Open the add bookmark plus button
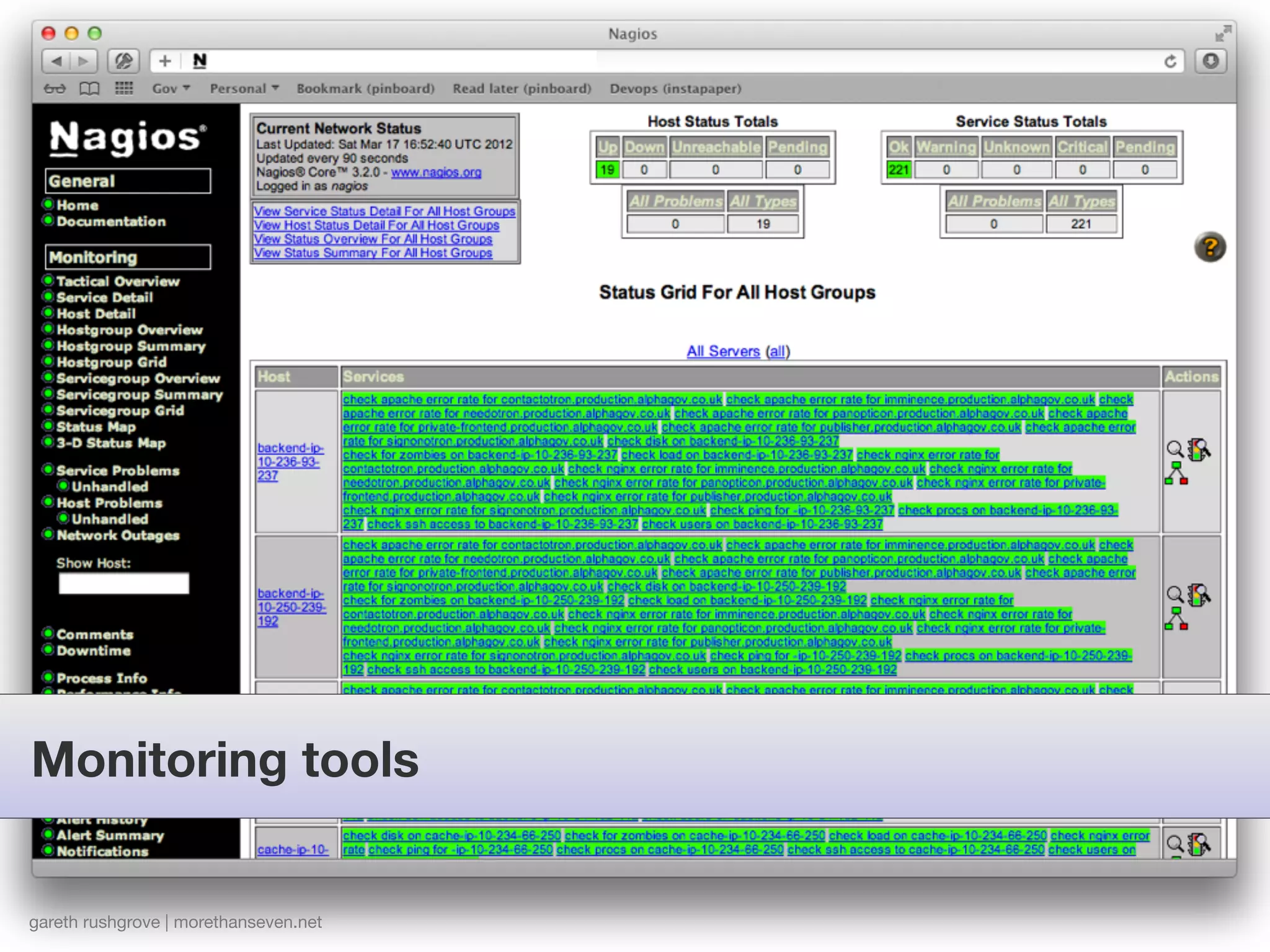This screenshot has width=1270, height=952. 165,61
